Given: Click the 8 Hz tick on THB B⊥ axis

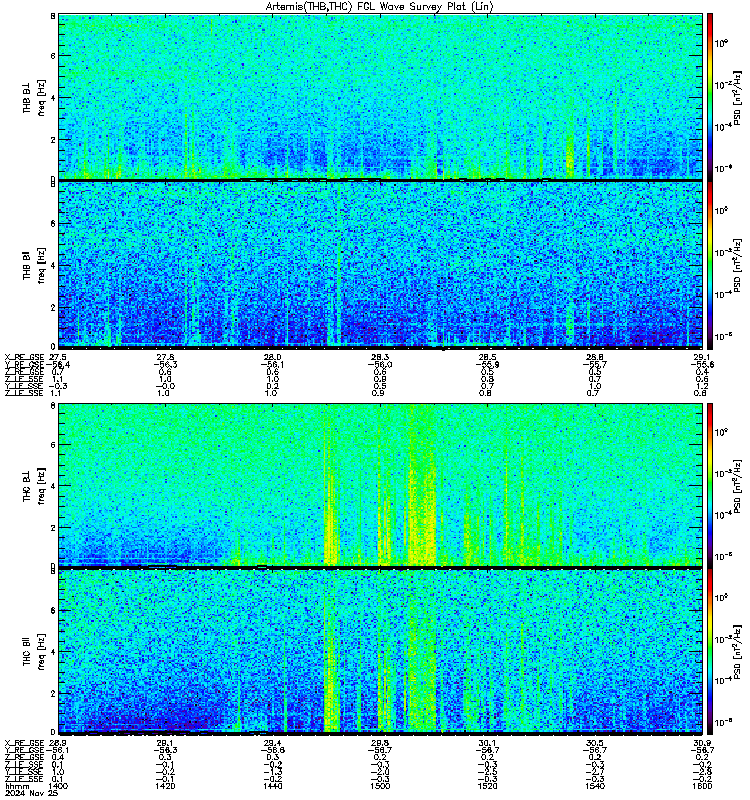Looking at the screenshot, I should point(53,16).
